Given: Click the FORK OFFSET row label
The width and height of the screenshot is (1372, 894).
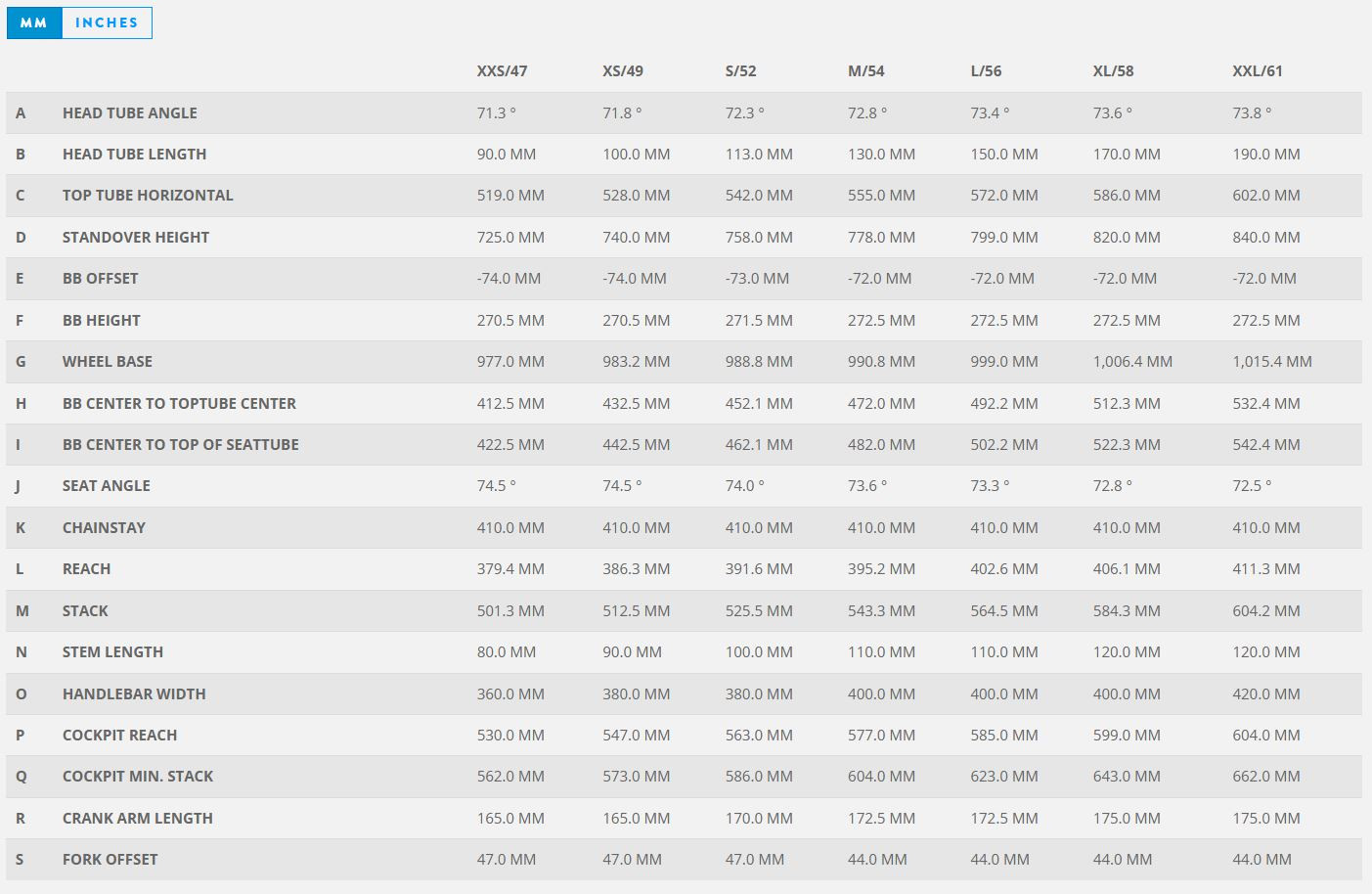Looking at the screenshot, I should coord(110,860).
